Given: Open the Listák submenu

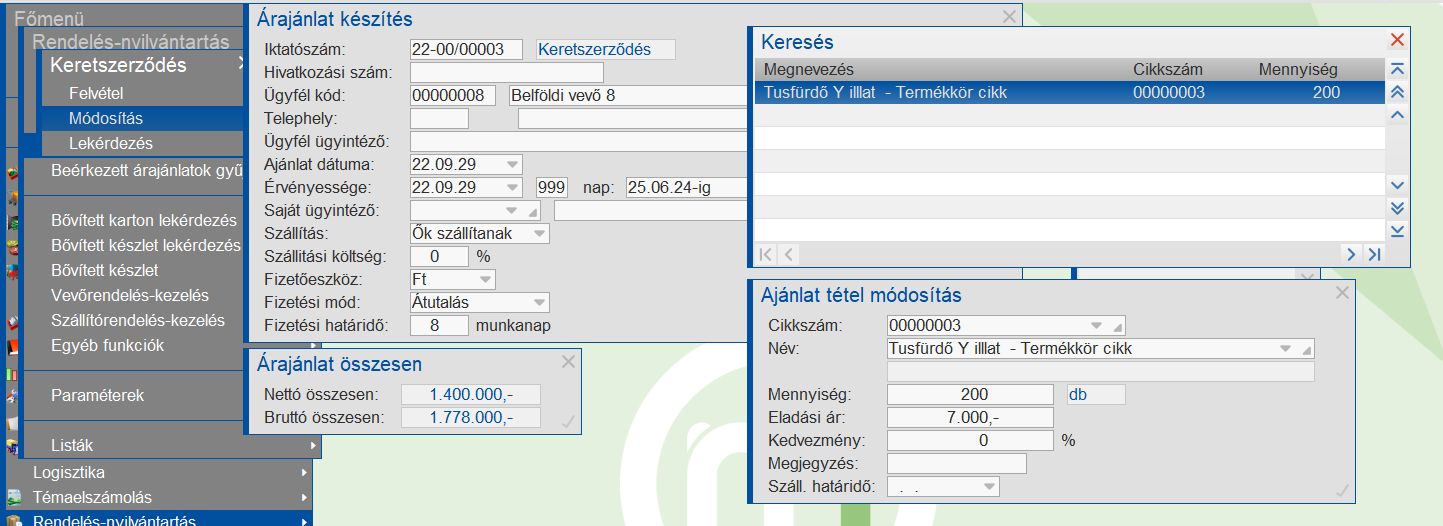Looking at the screenshot, I should tap(180, 445).
